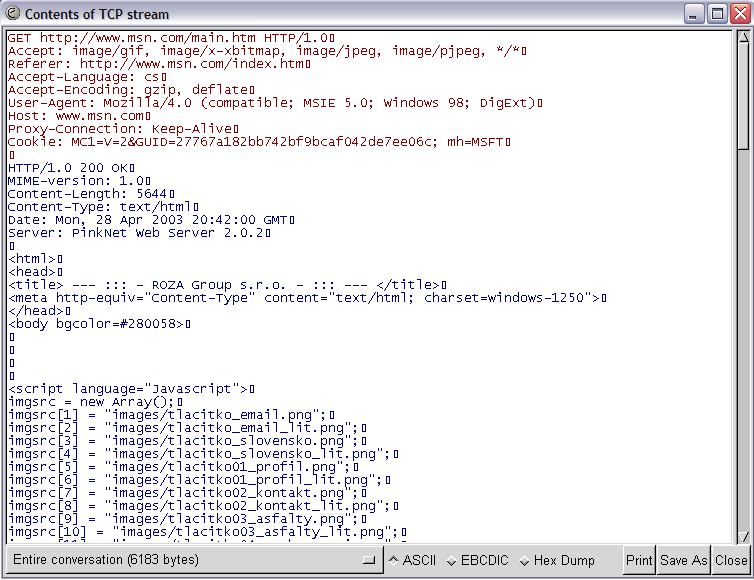
Task: Minimize the TCP stream window
Action: [x=693, y=14]
